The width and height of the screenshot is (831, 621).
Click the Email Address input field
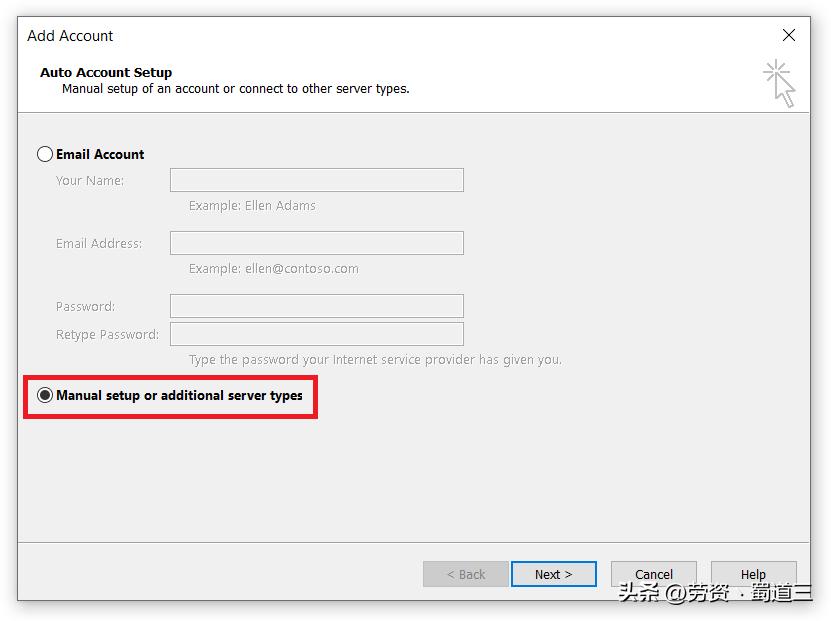[x=316, y=243]
